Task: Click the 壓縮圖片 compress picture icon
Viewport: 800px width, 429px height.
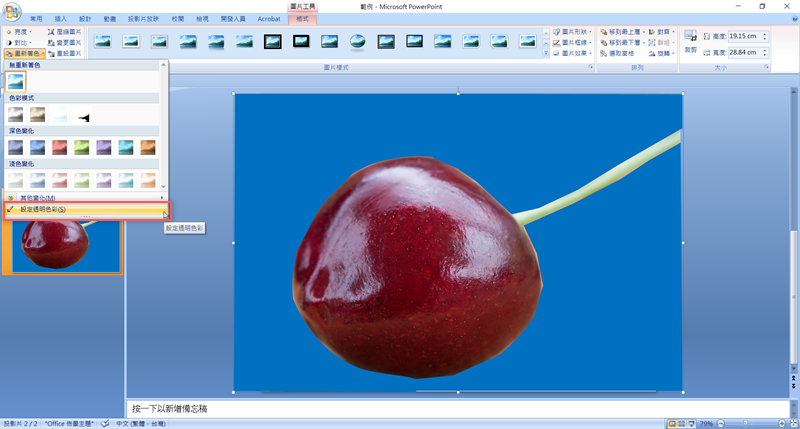Action: click(x=67, y=32)
